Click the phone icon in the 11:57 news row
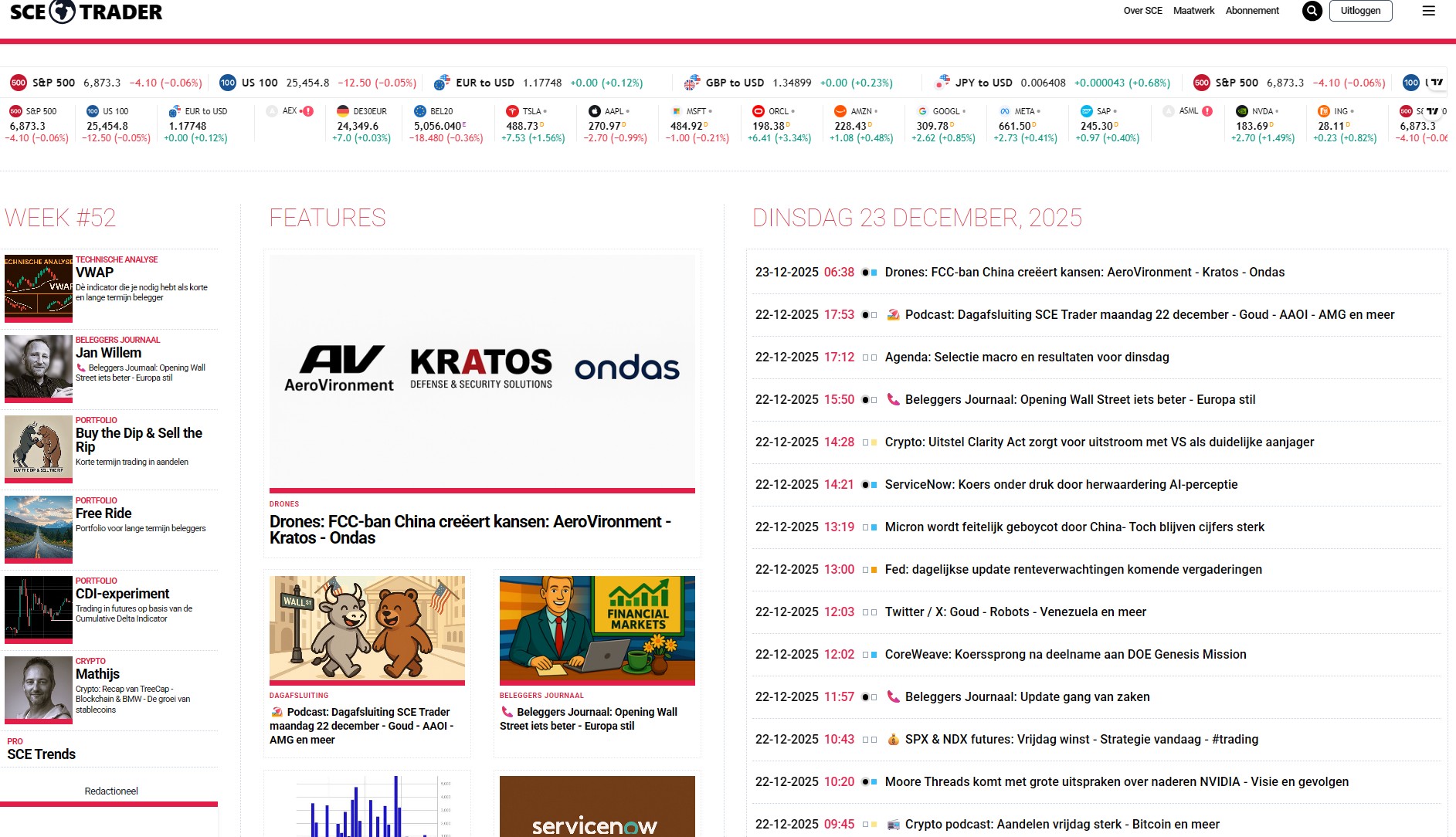Viewport: 1456px width, 837px height. tap(893, 696)
